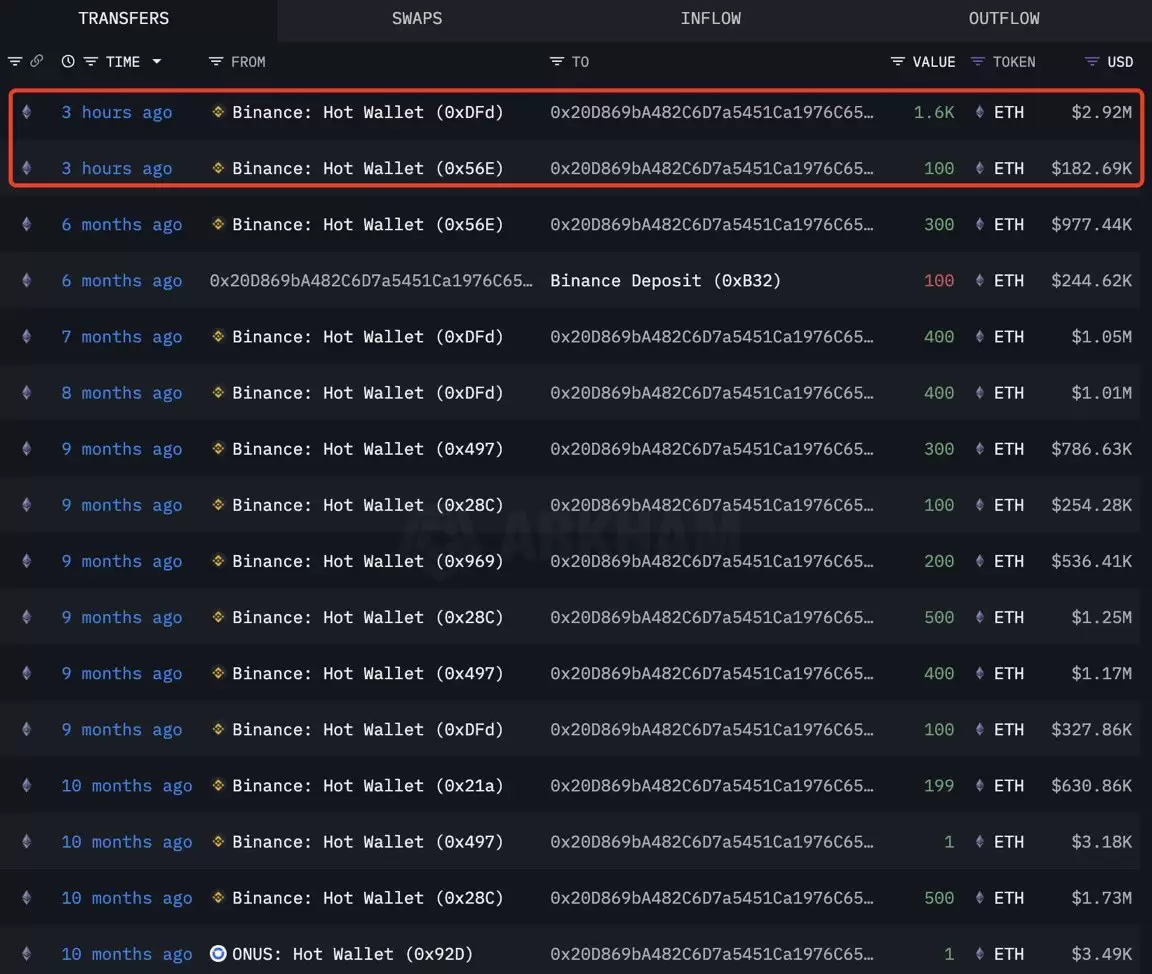1152x974 pixels.
Task: Click the clock icon beside TIME
Action: tap(68, 62)
